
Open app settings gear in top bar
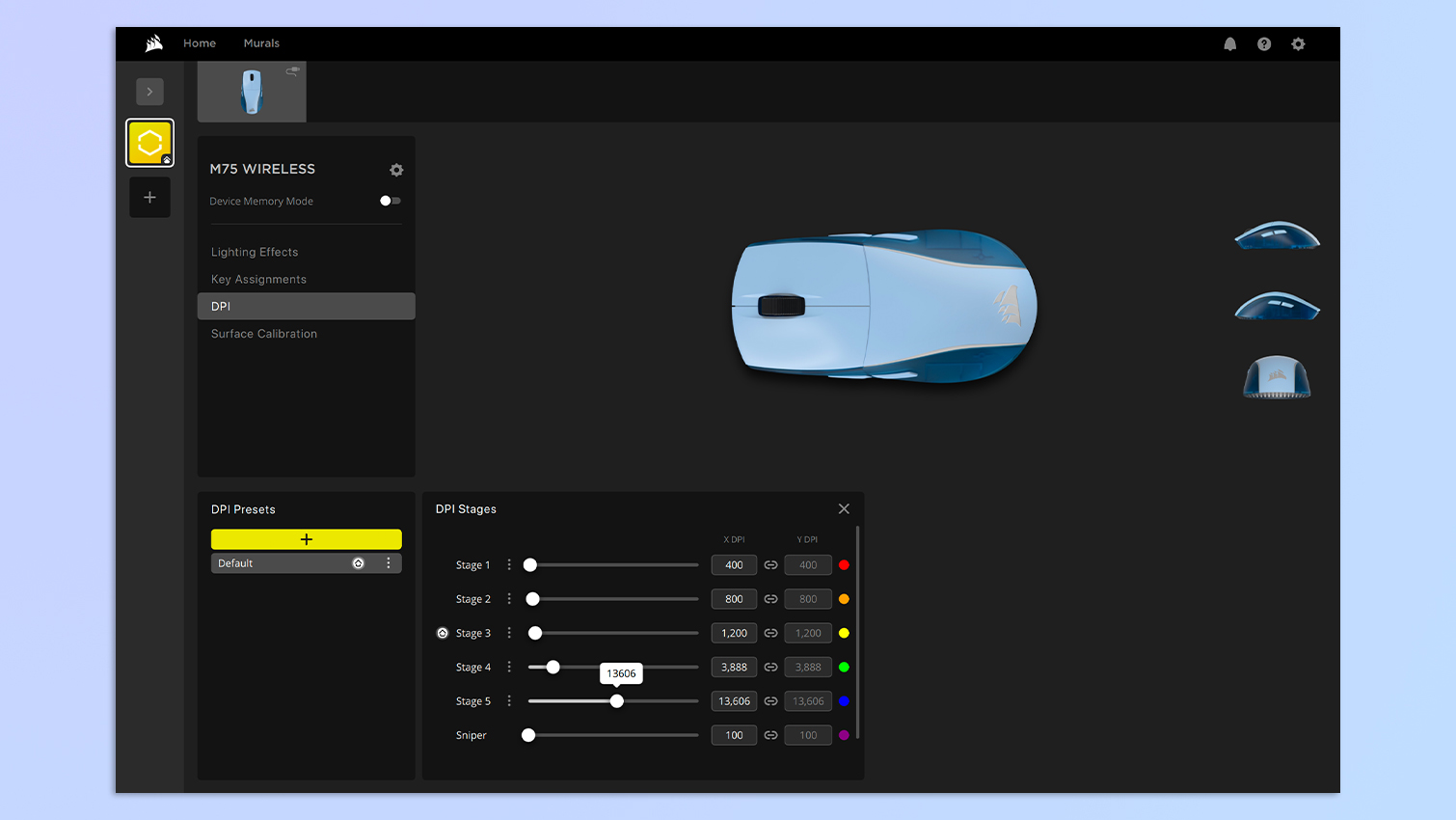pos(1298,44)
